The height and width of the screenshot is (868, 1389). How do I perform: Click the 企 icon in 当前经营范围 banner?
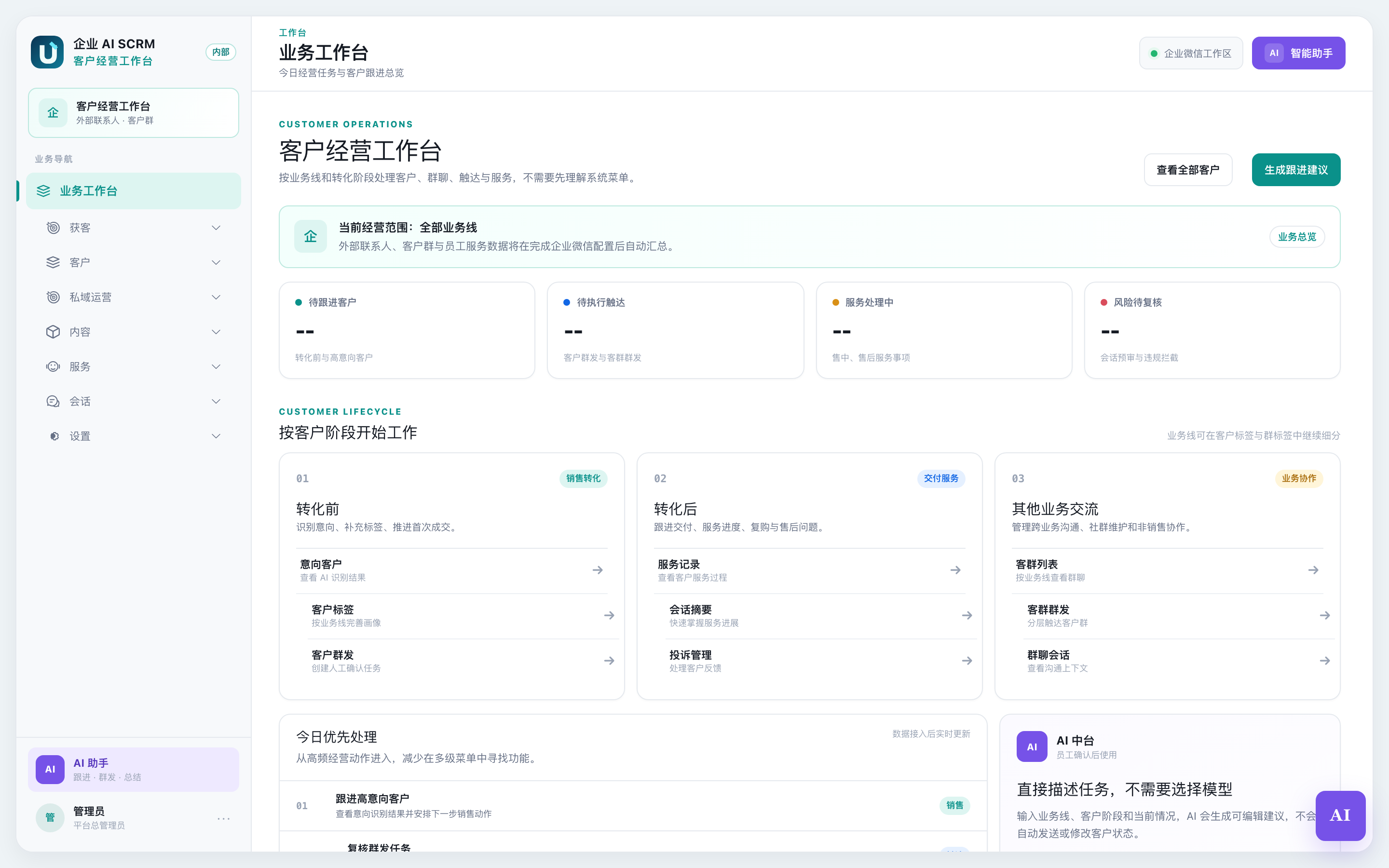[311, 236]
